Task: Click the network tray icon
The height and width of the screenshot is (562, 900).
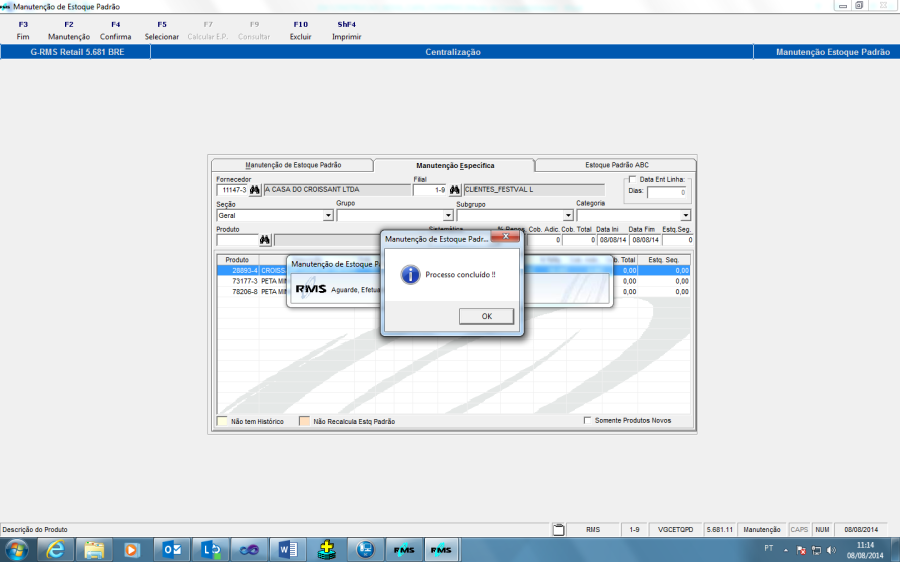Action: (x=816, y=550)
